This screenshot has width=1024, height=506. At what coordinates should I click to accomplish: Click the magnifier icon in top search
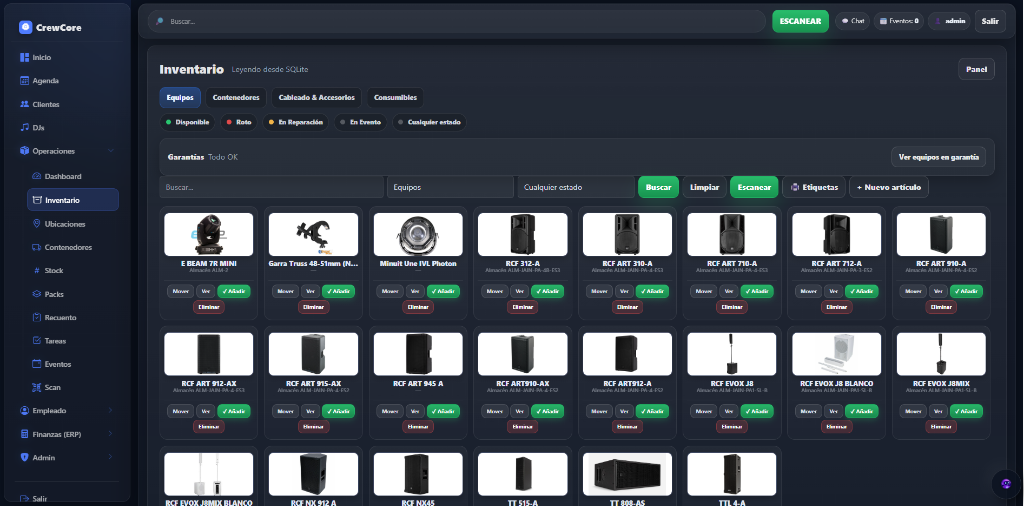click(x=159, y=22)
